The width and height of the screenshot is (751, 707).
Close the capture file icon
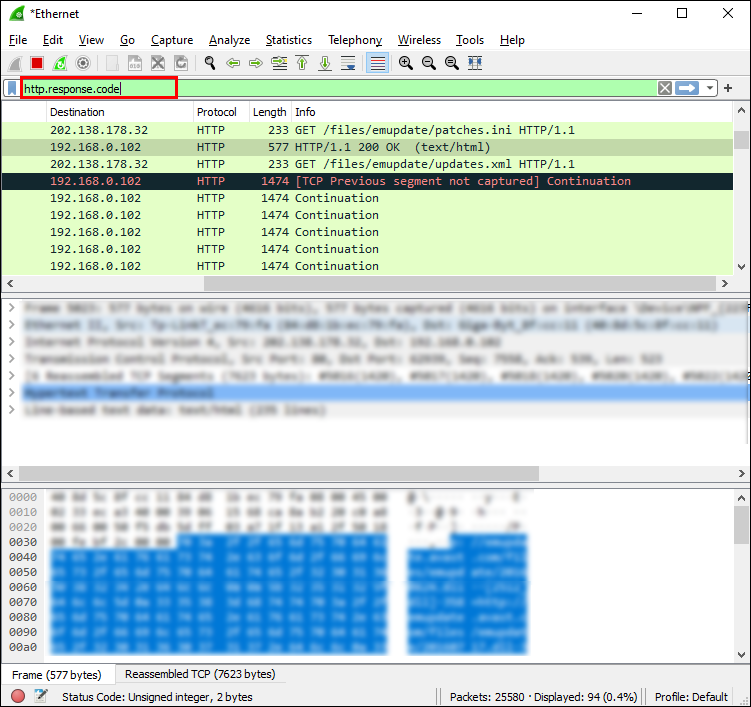coord(158,63)
